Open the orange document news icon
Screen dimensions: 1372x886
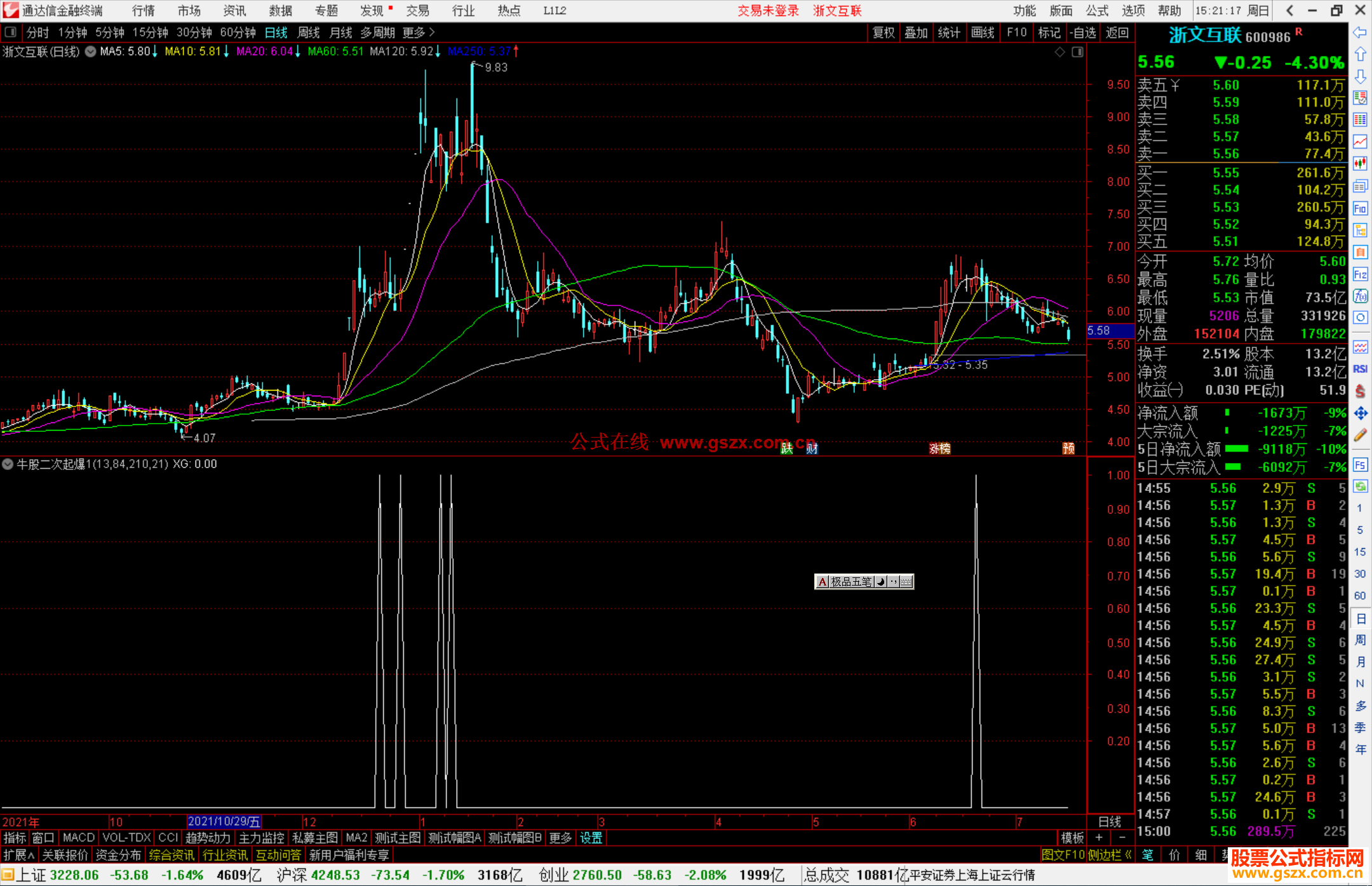coord(1360,252)
